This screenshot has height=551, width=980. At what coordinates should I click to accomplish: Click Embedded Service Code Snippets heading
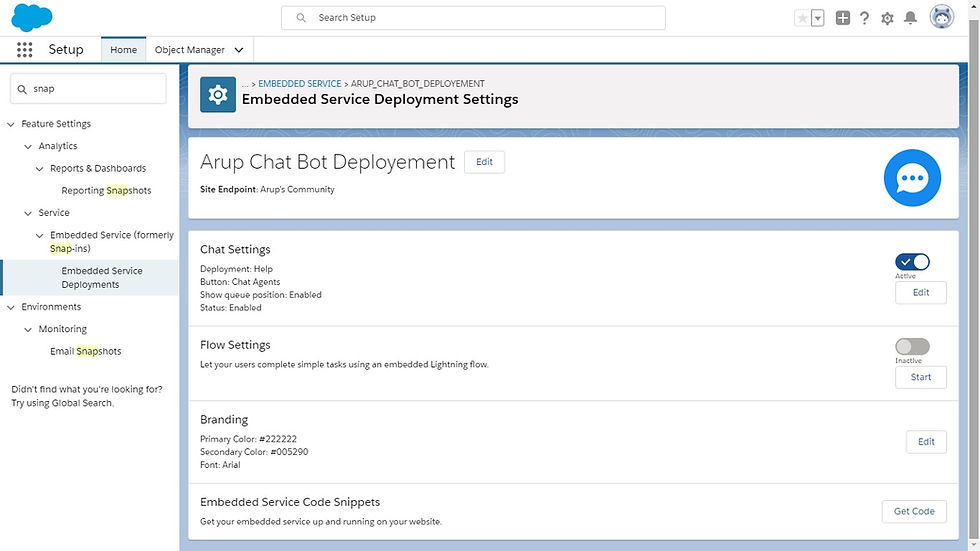(x=290, y=502)
